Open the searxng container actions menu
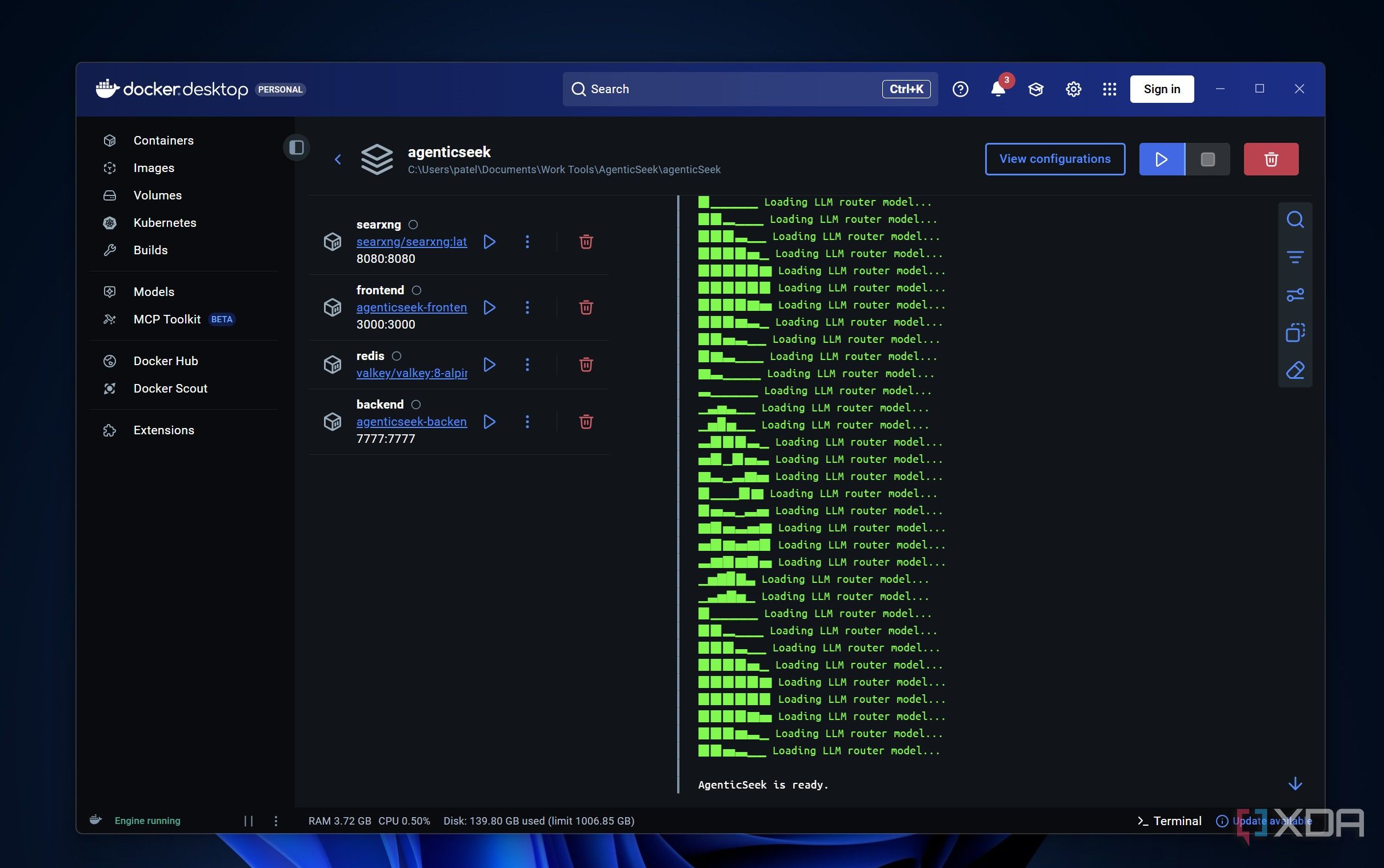This screenshot has height=868, width=1384. 527,242
